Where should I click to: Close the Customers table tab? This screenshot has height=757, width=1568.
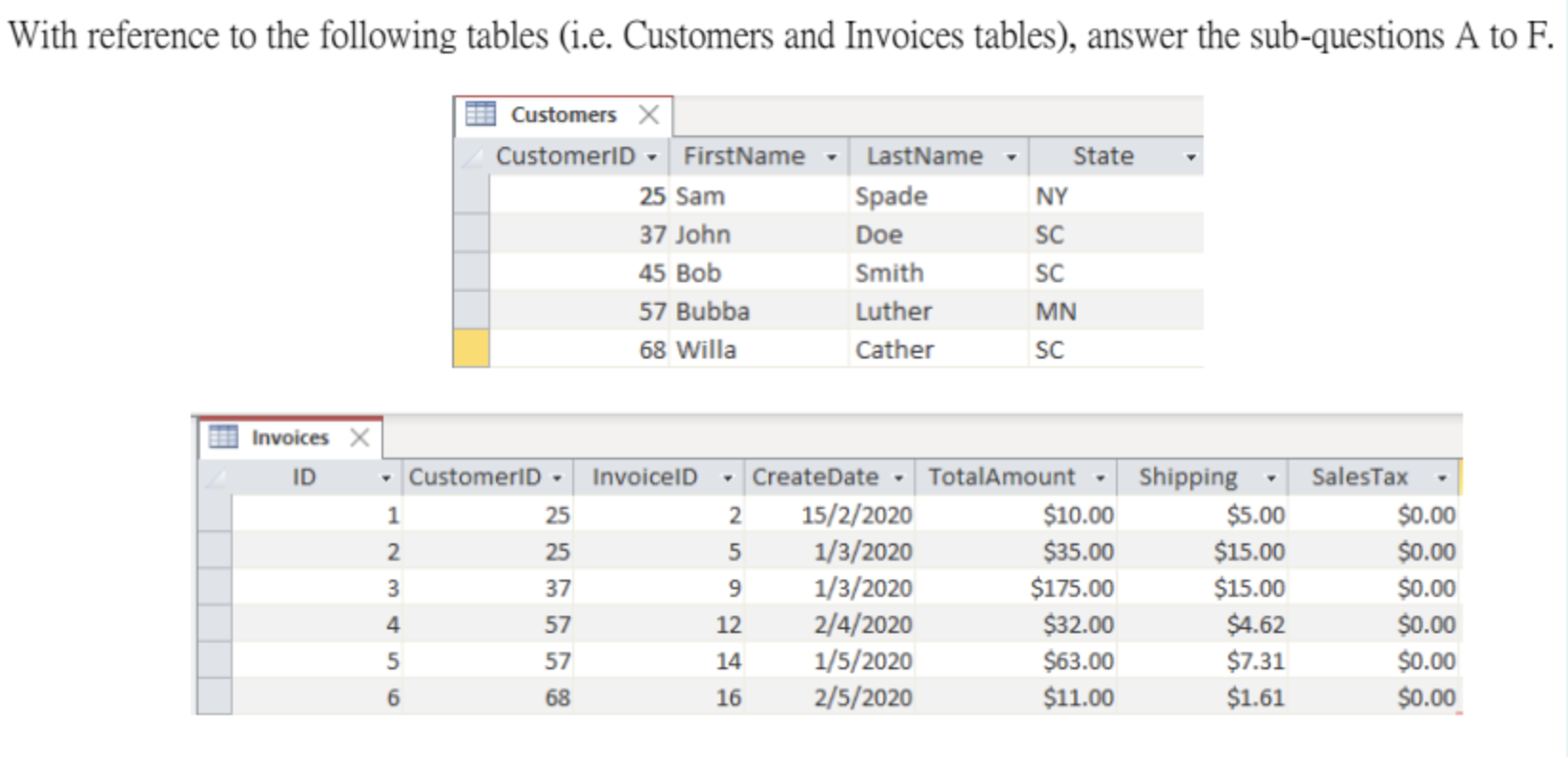click(x=649, y=115)
